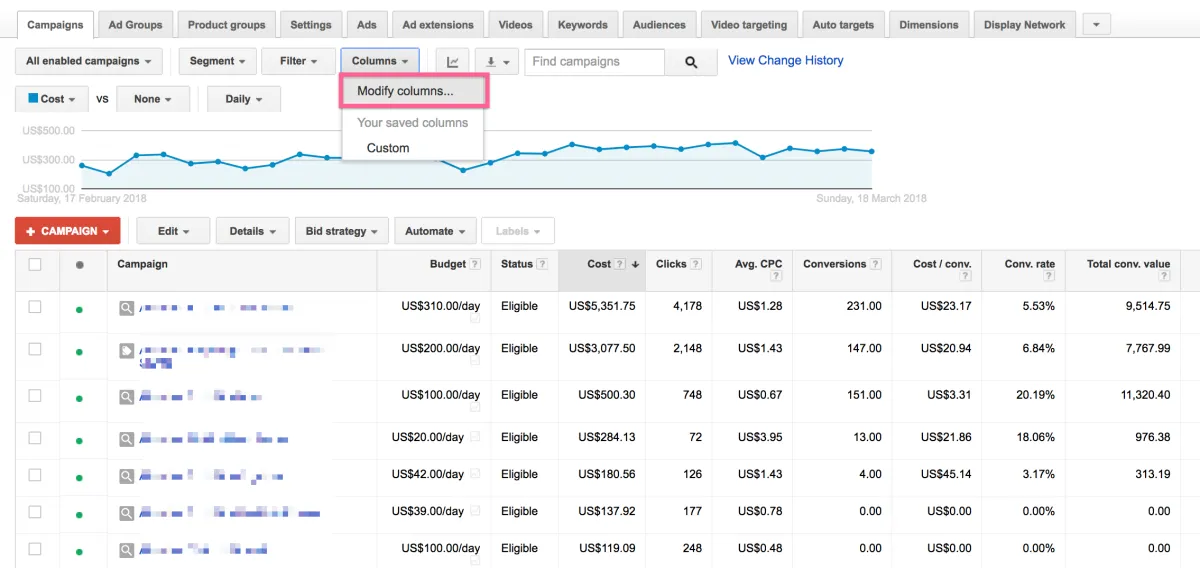
Task: Click search campaign icon in US$500.30 cost row
Action: coord(126,397)
